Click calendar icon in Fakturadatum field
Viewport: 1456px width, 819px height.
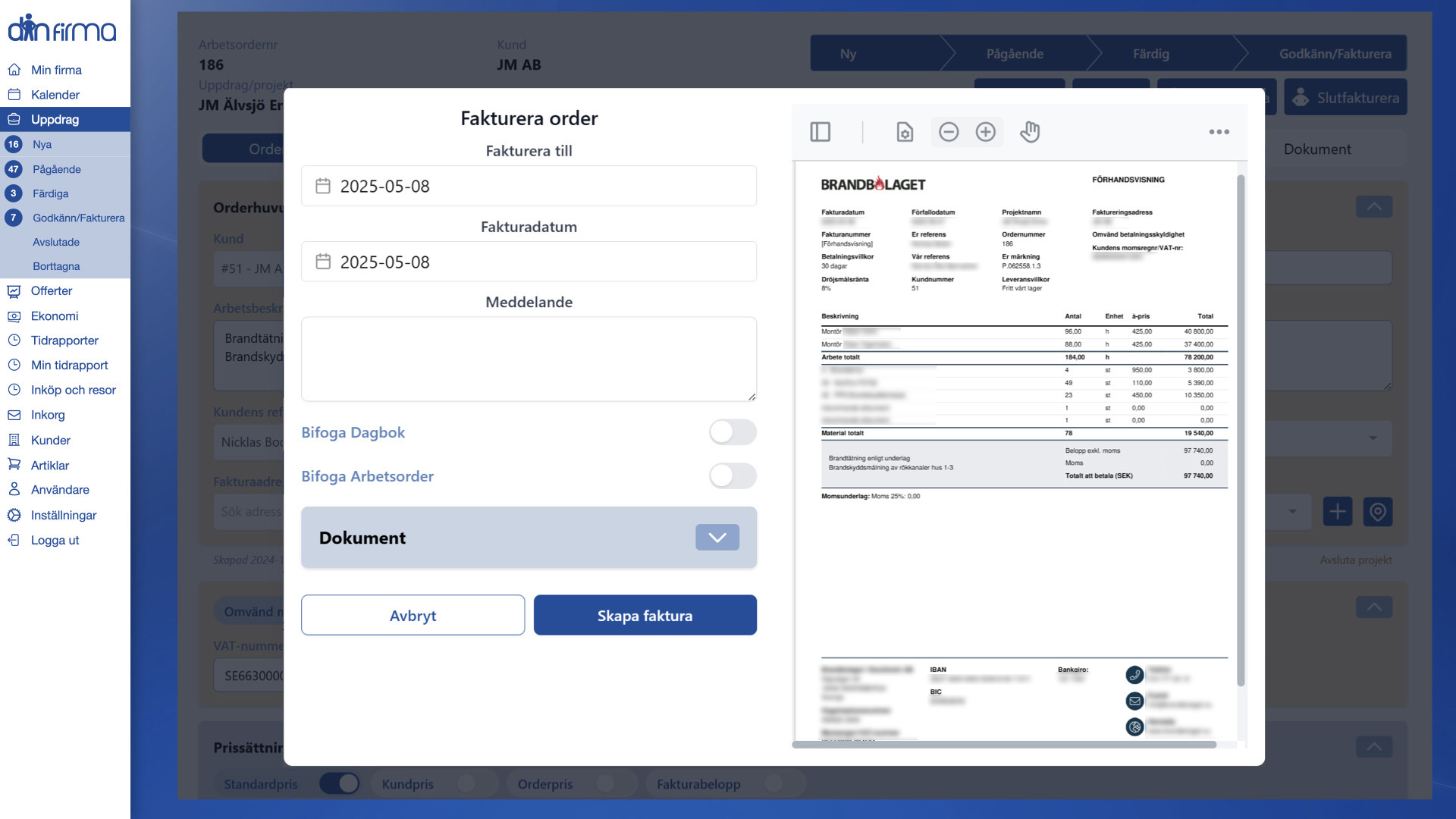tap(323, 262)
